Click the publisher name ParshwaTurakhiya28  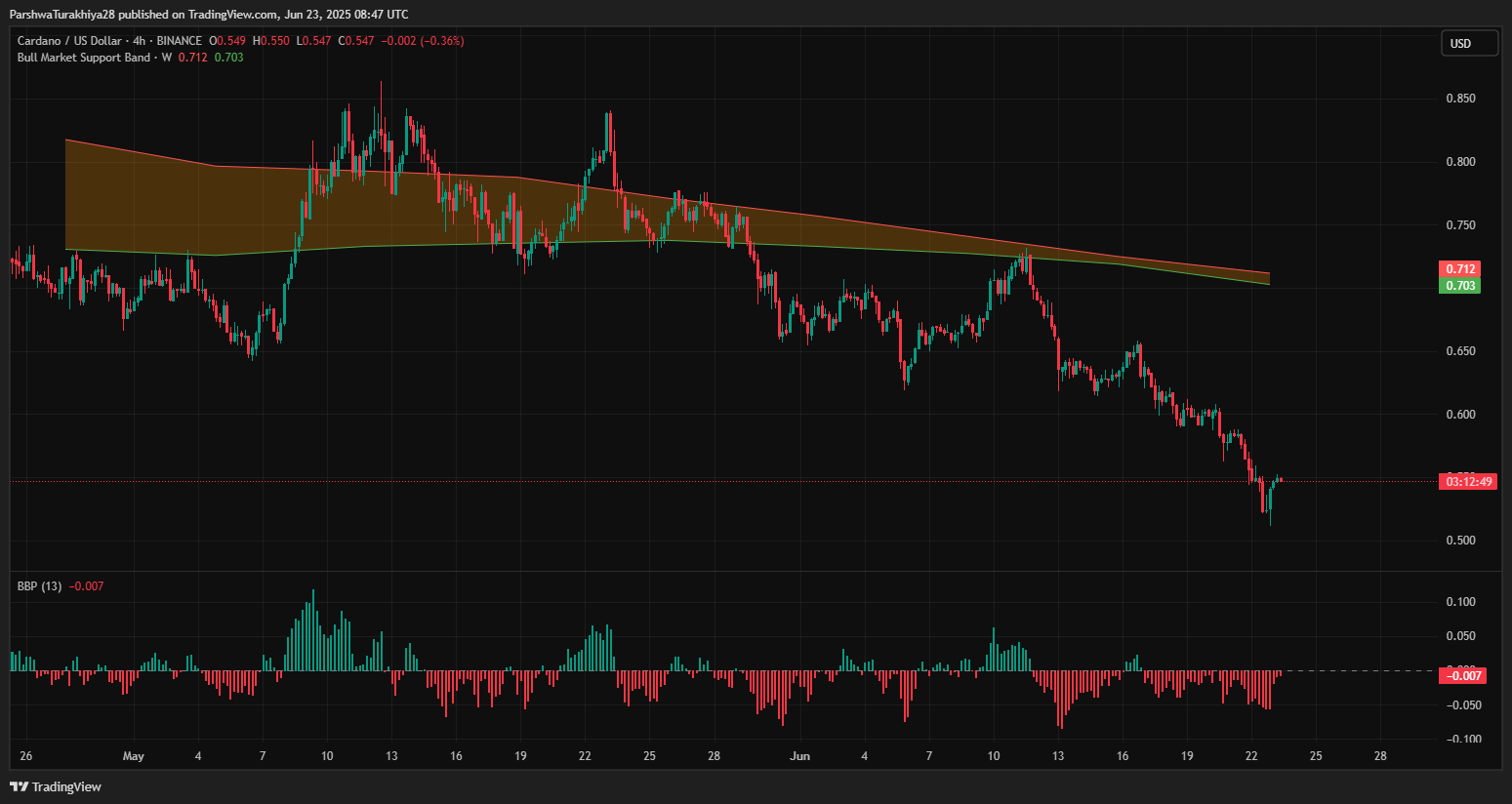point(62,14)
